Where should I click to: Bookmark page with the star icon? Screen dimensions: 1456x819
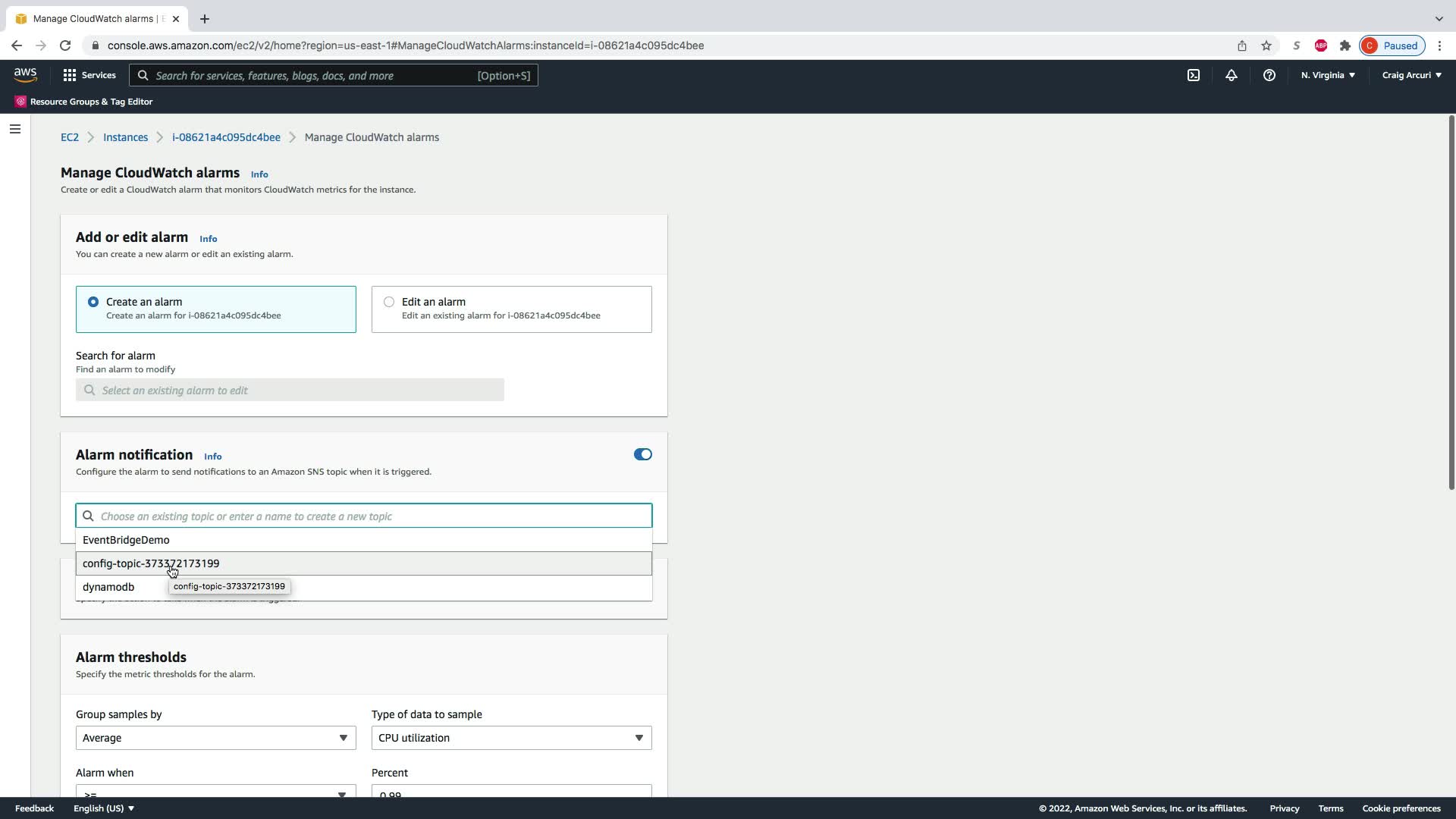(x=1266, y=45)
